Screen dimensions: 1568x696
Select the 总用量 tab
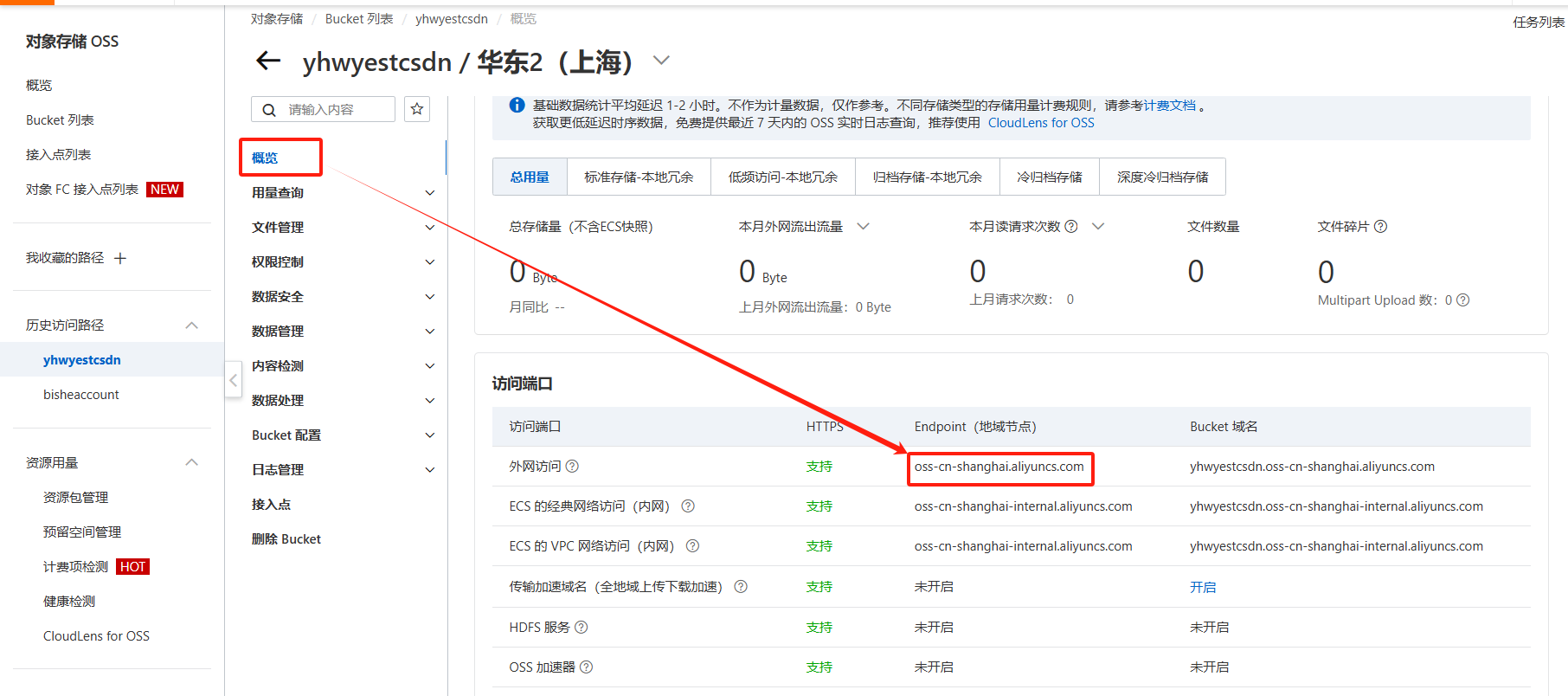[x=530, y=177]
